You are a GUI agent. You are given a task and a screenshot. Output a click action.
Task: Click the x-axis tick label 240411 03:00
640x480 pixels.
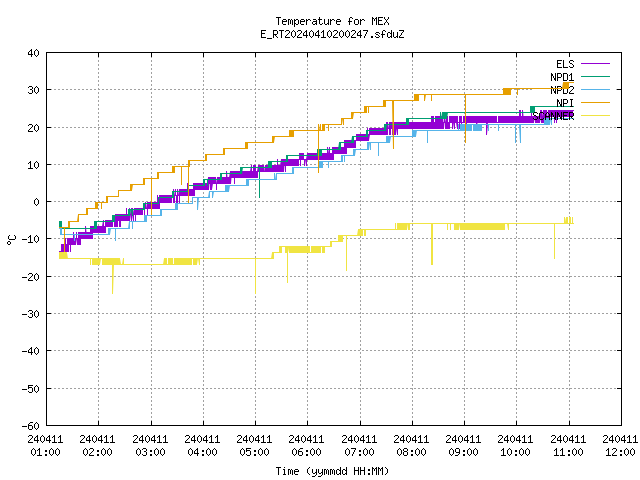pyautogui.click(x=150, y=446)
